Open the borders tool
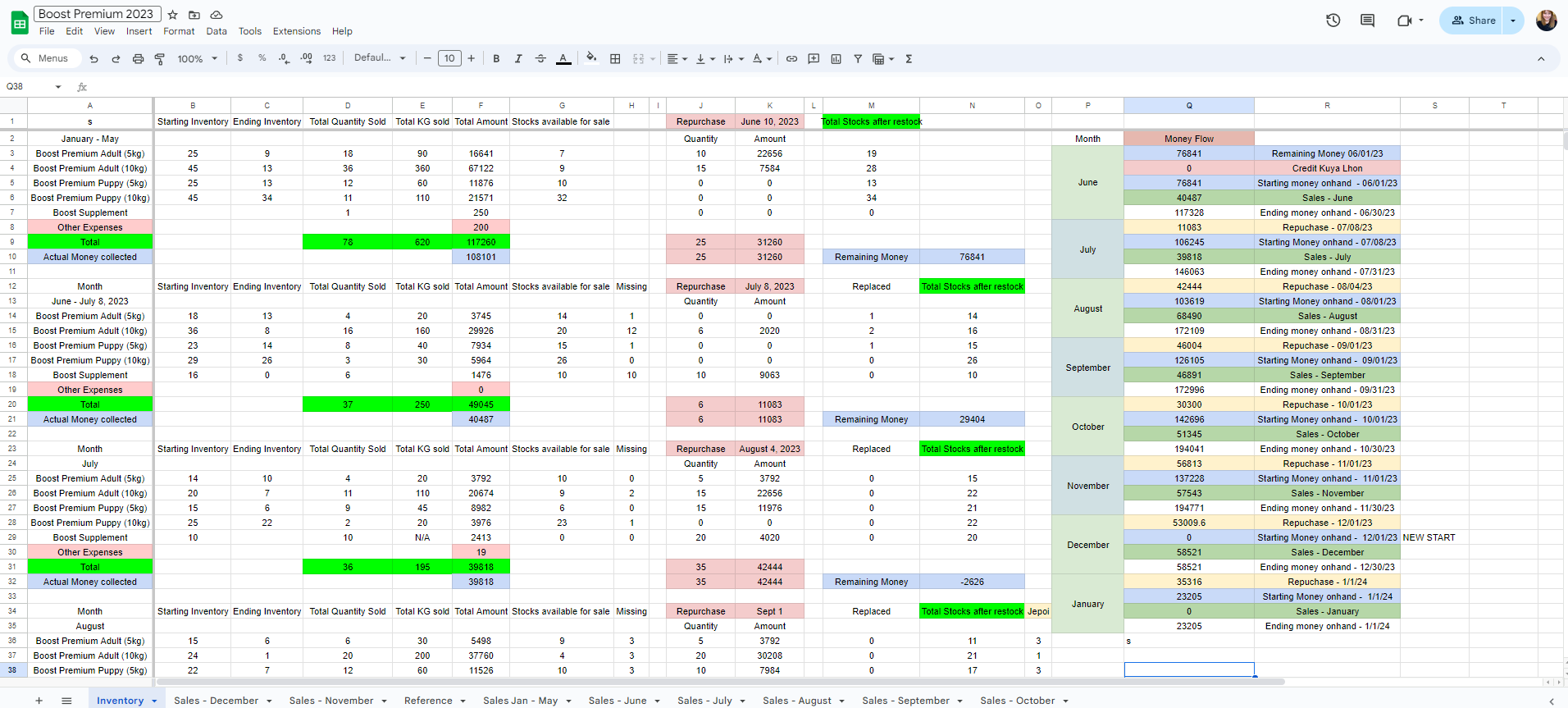The image size is (1568, 708). (615, 58)
